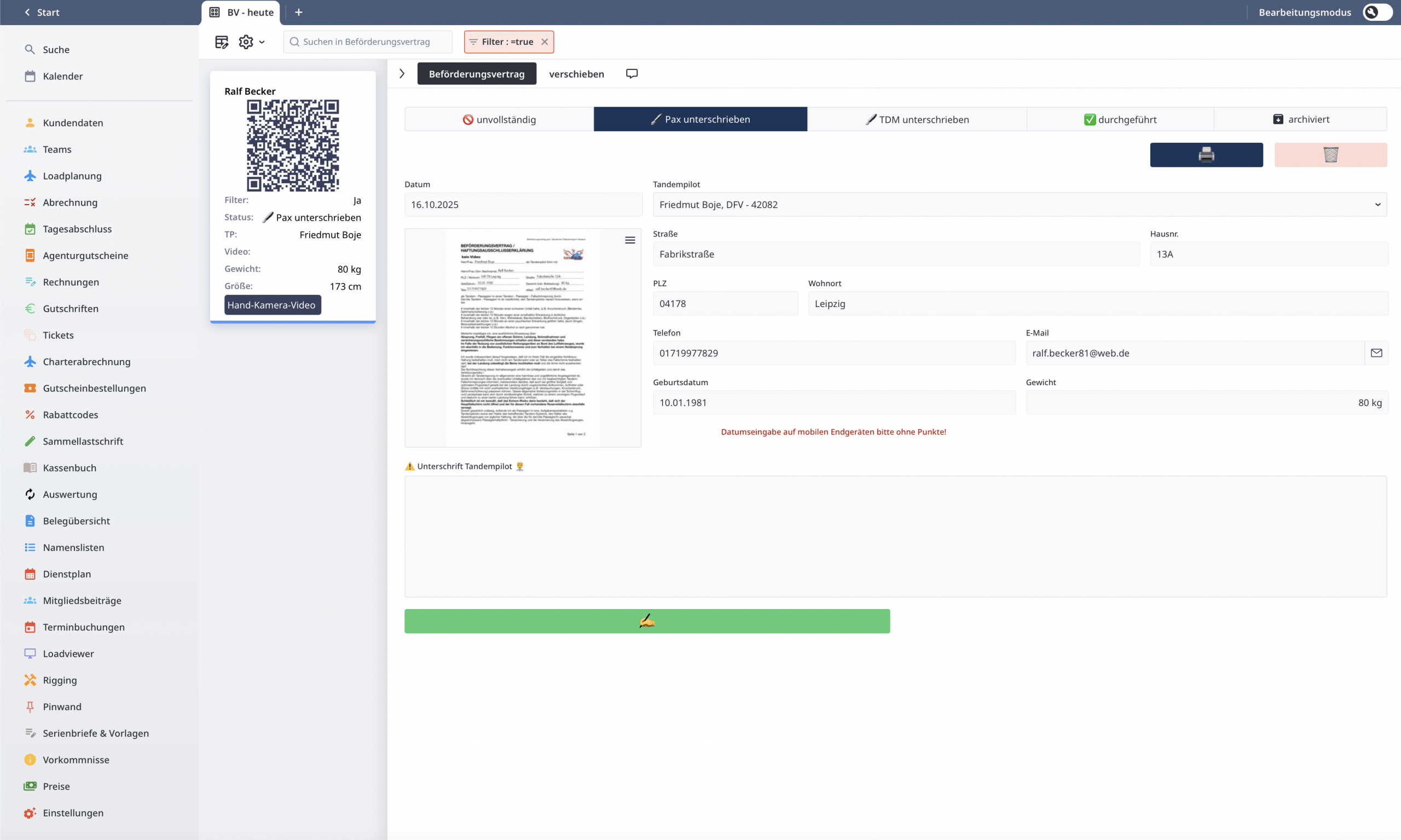Set status to durchgeführt

tap(1120, 119)
